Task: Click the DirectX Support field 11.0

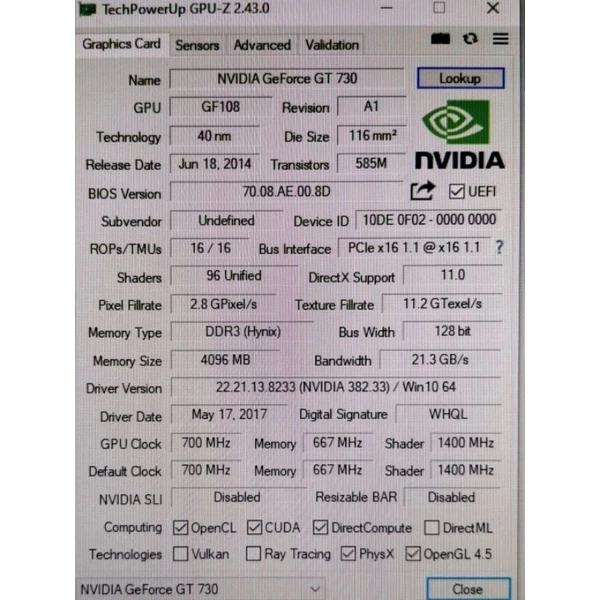Action: 453,275
